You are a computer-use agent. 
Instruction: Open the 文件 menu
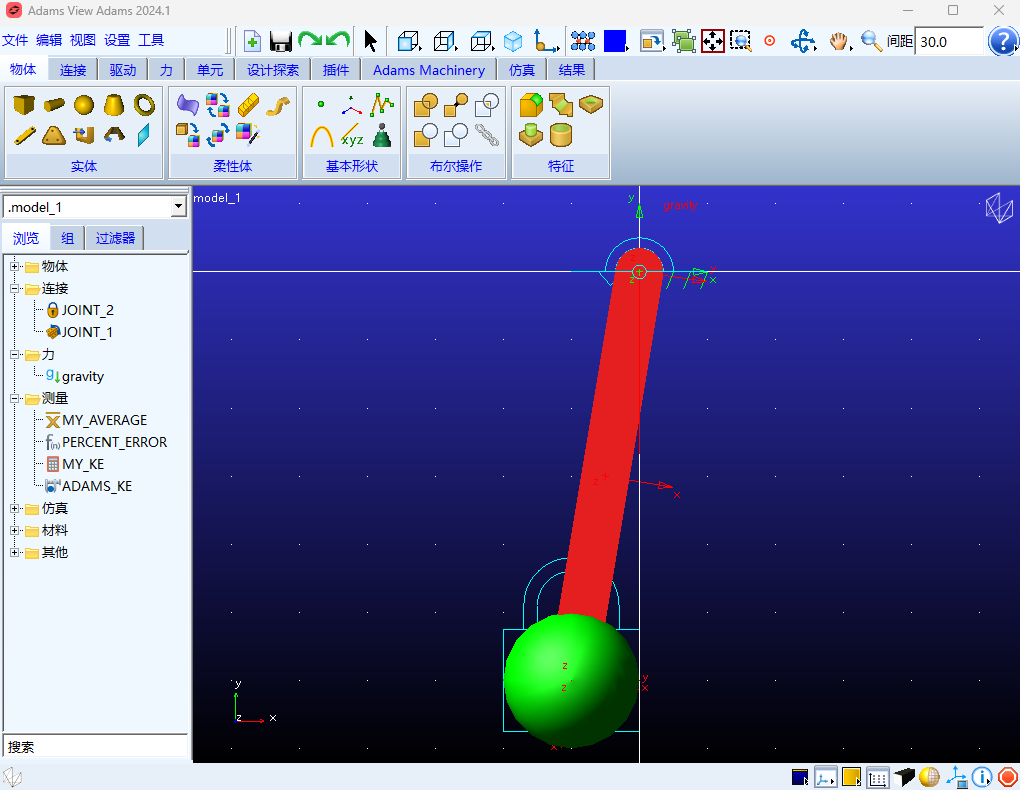(x=15, y=40)
